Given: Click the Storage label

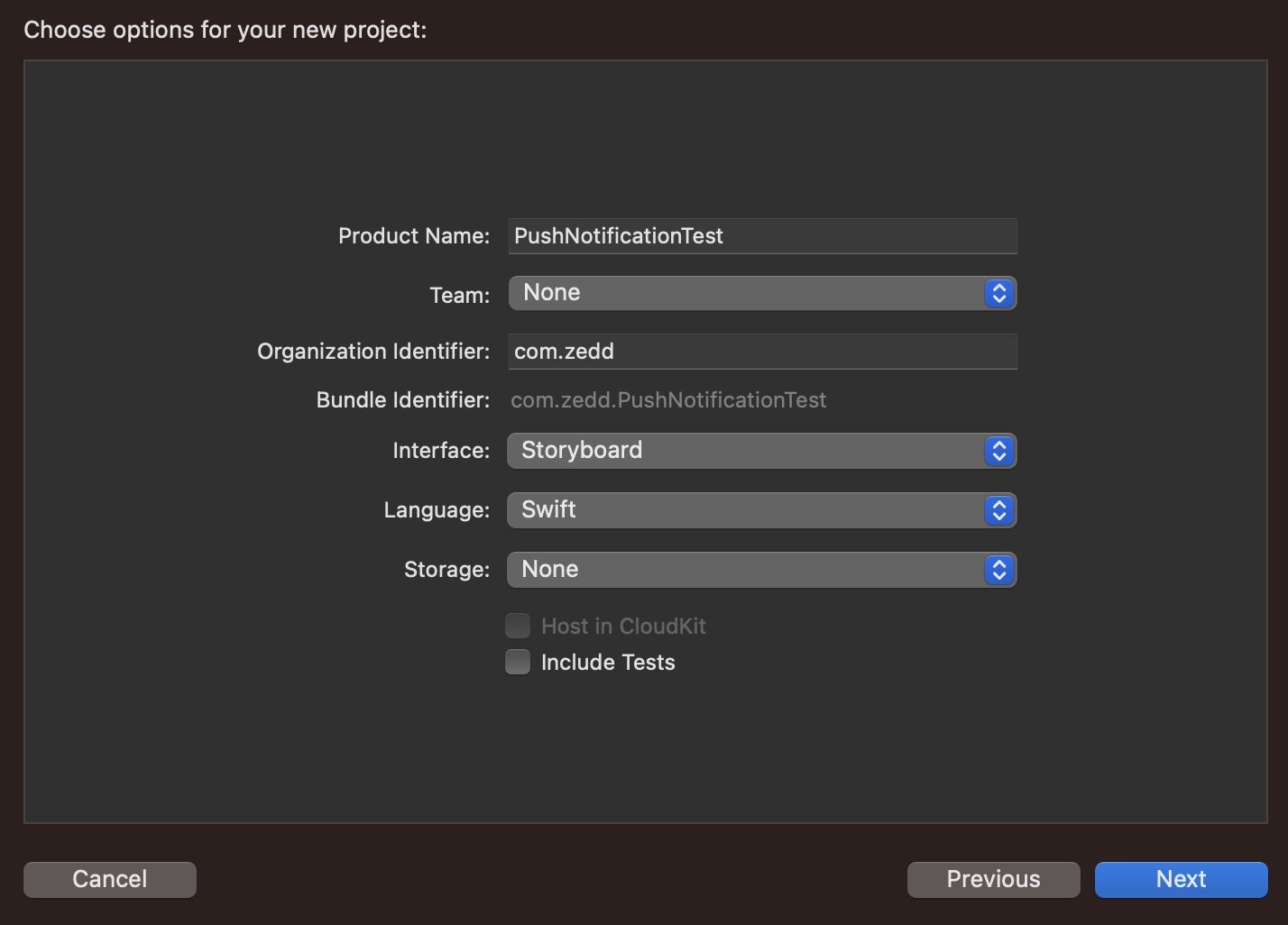Looking at the screenshot, I should [446, 570].
